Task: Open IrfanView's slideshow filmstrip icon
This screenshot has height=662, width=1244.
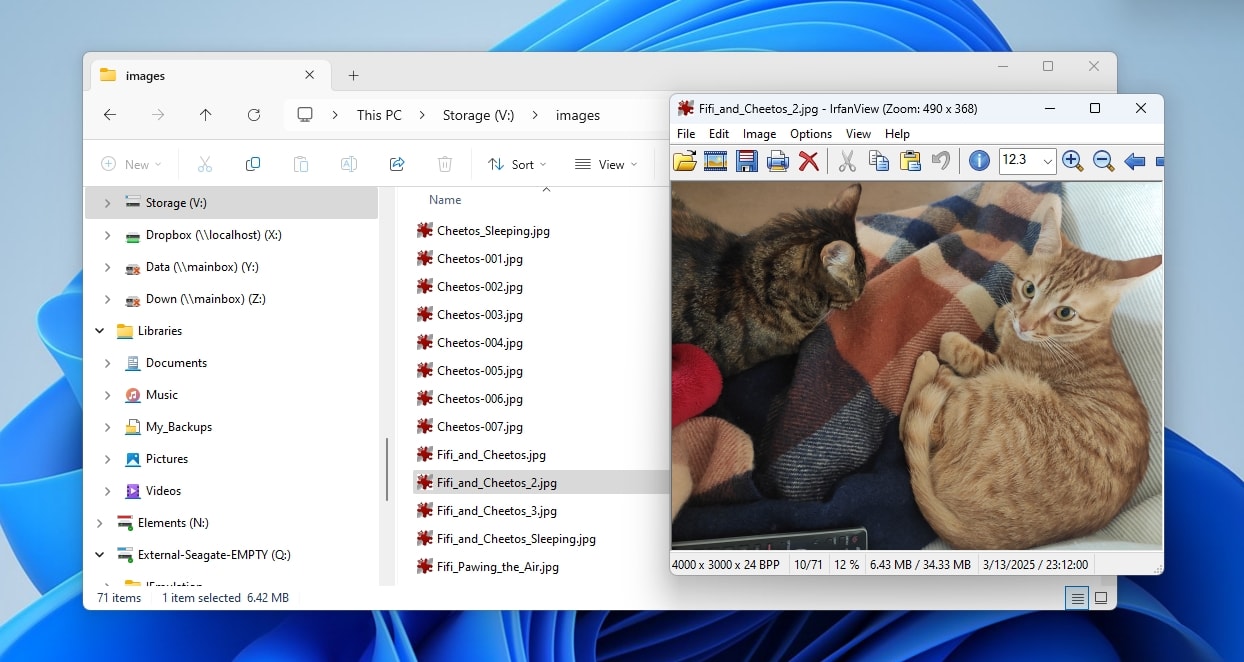Action: pyautogui.click(x=715, y=161)
